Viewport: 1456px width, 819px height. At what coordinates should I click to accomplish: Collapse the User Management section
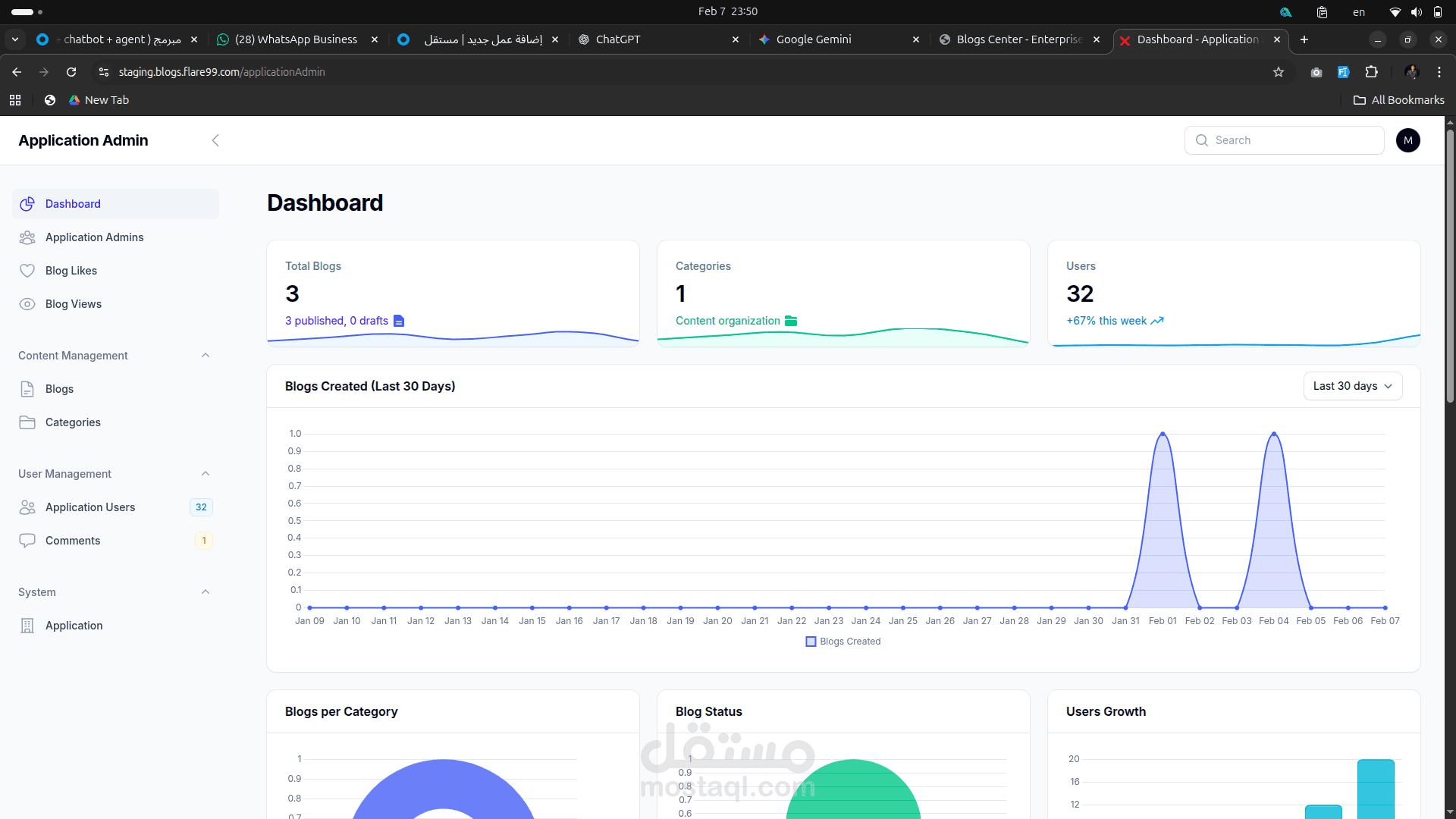(206, 474)
